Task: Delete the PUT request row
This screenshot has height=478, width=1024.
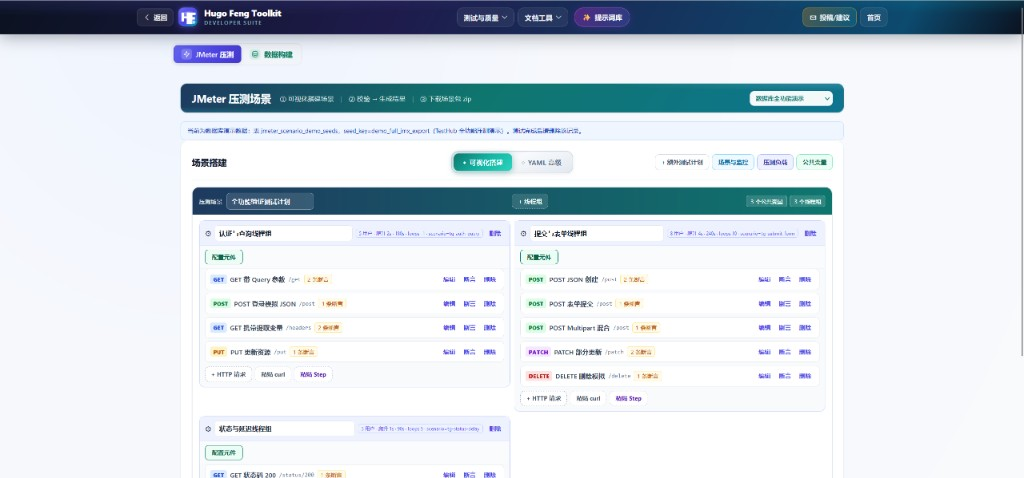Action: (x=490, y=352)
